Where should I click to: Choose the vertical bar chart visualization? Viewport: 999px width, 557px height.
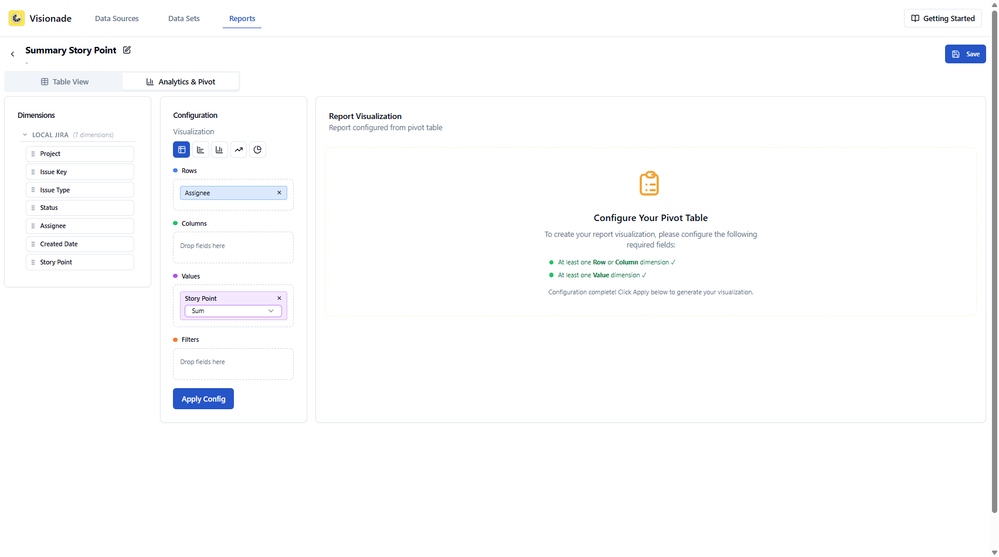click(219, 150)
